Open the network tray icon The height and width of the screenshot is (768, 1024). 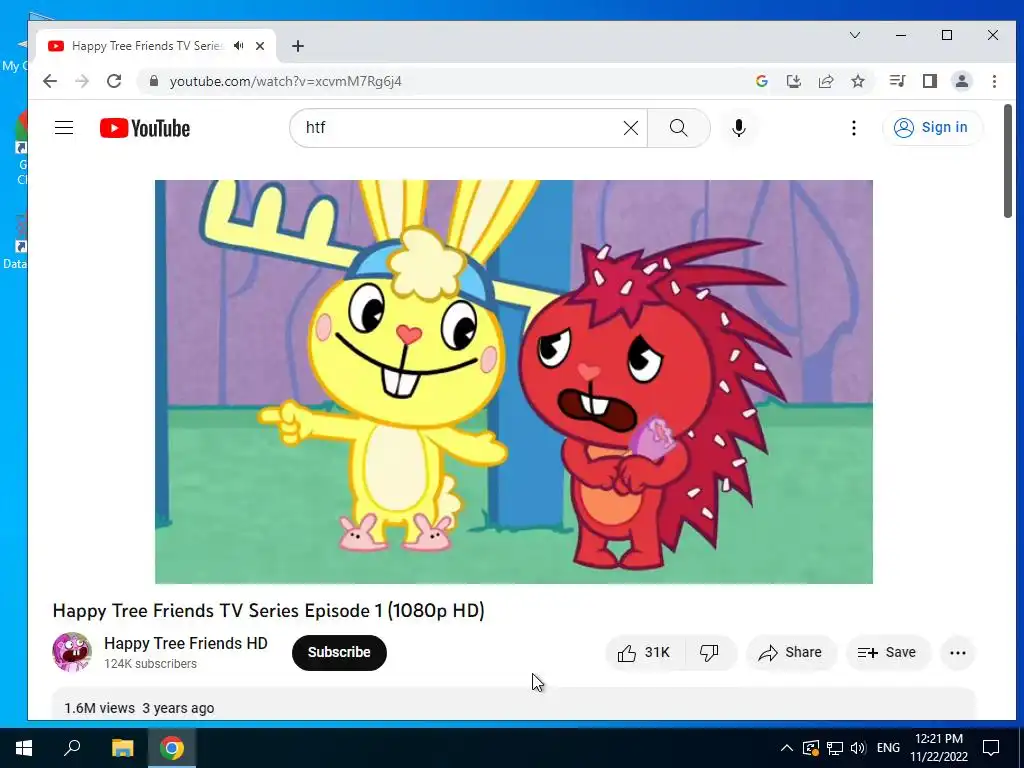point(835,748)
